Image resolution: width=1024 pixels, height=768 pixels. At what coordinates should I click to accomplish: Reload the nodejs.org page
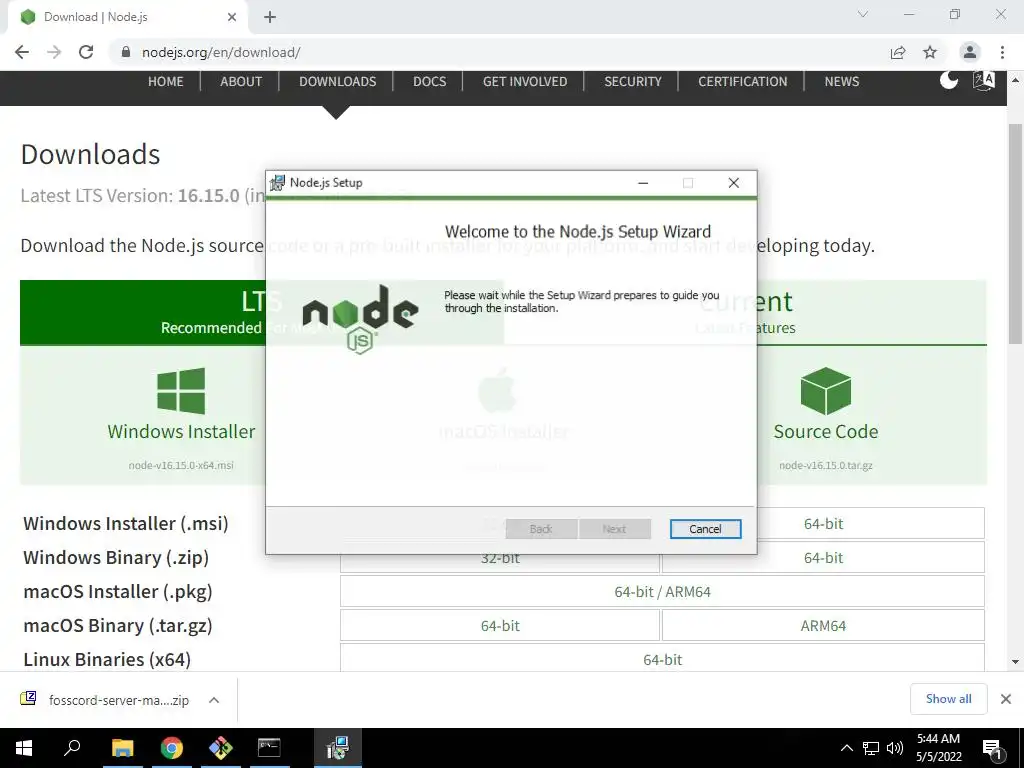[x=86, y=52]
